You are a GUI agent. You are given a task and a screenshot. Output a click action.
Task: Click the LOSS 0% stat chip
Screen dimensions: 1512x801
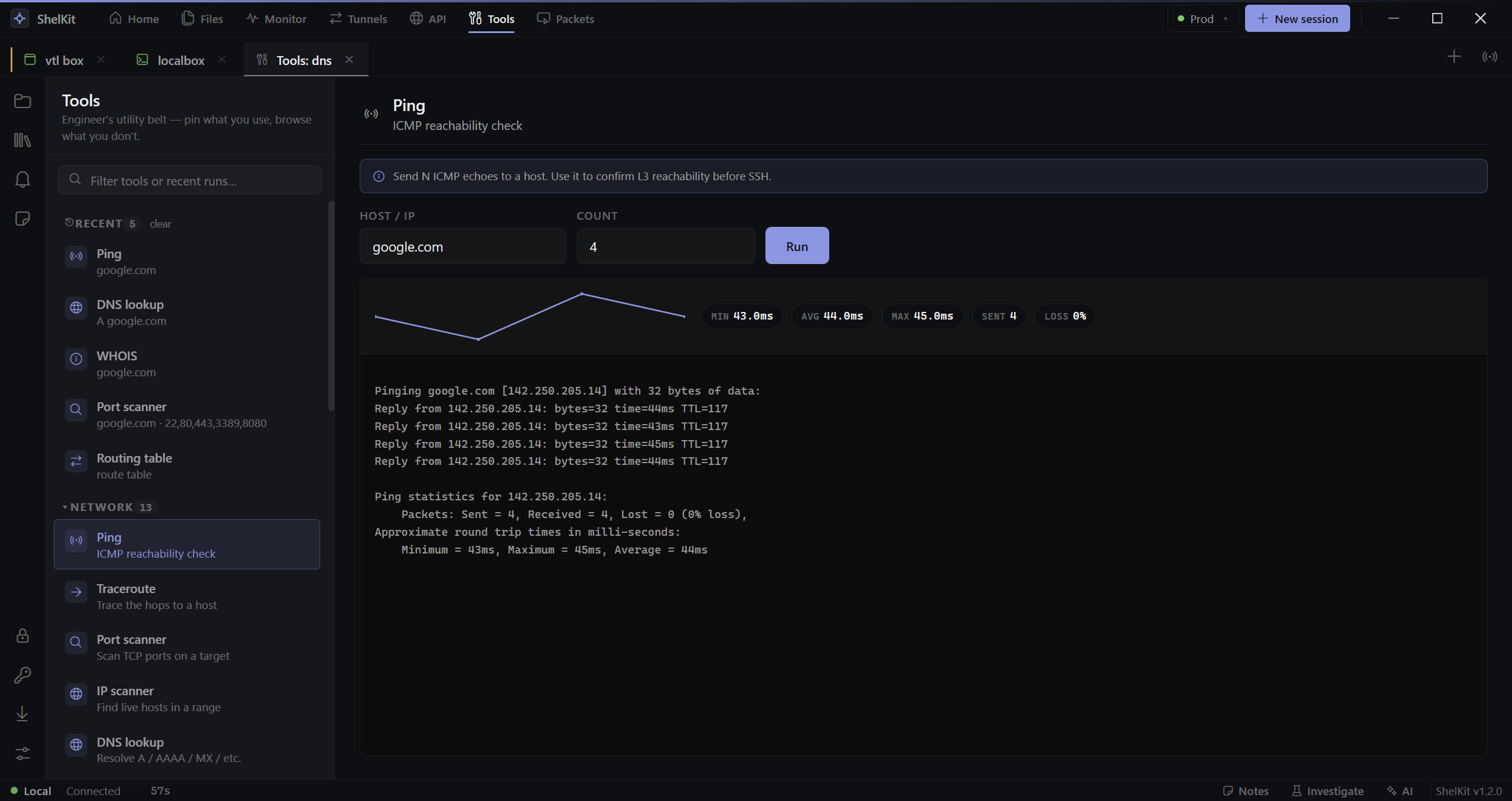1065,316
